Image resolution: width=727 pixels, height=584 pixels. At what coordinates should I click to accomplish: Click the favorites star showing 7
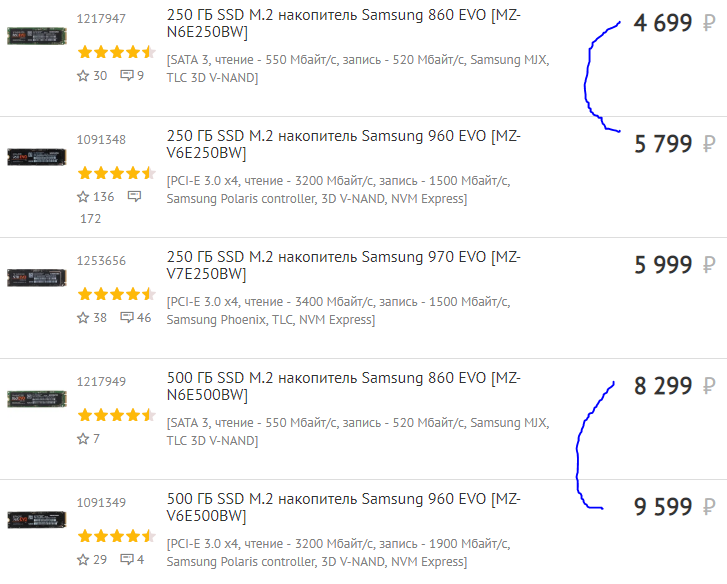(83, 439)
